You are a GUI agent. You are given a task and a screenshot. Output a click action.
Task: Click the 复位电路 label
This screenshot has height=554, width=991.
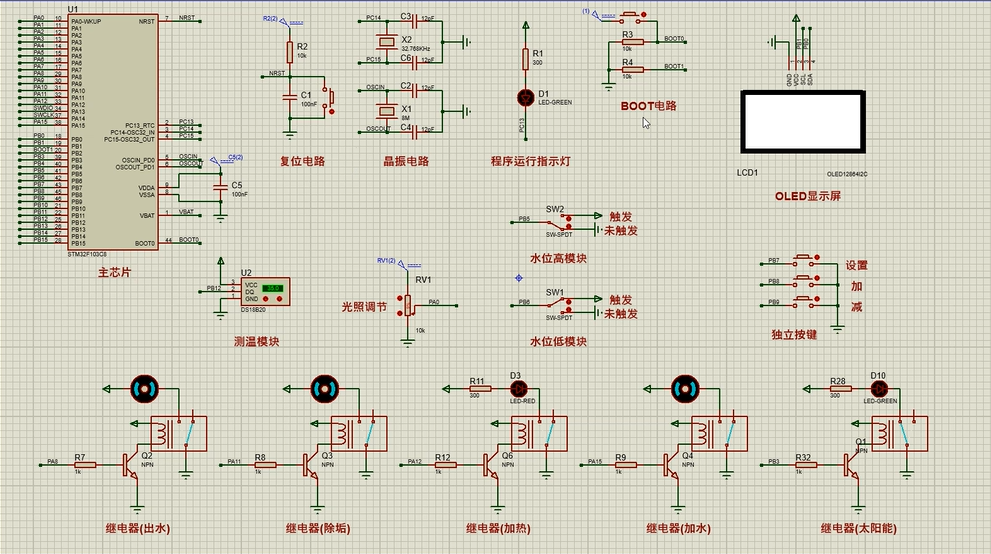303,161
